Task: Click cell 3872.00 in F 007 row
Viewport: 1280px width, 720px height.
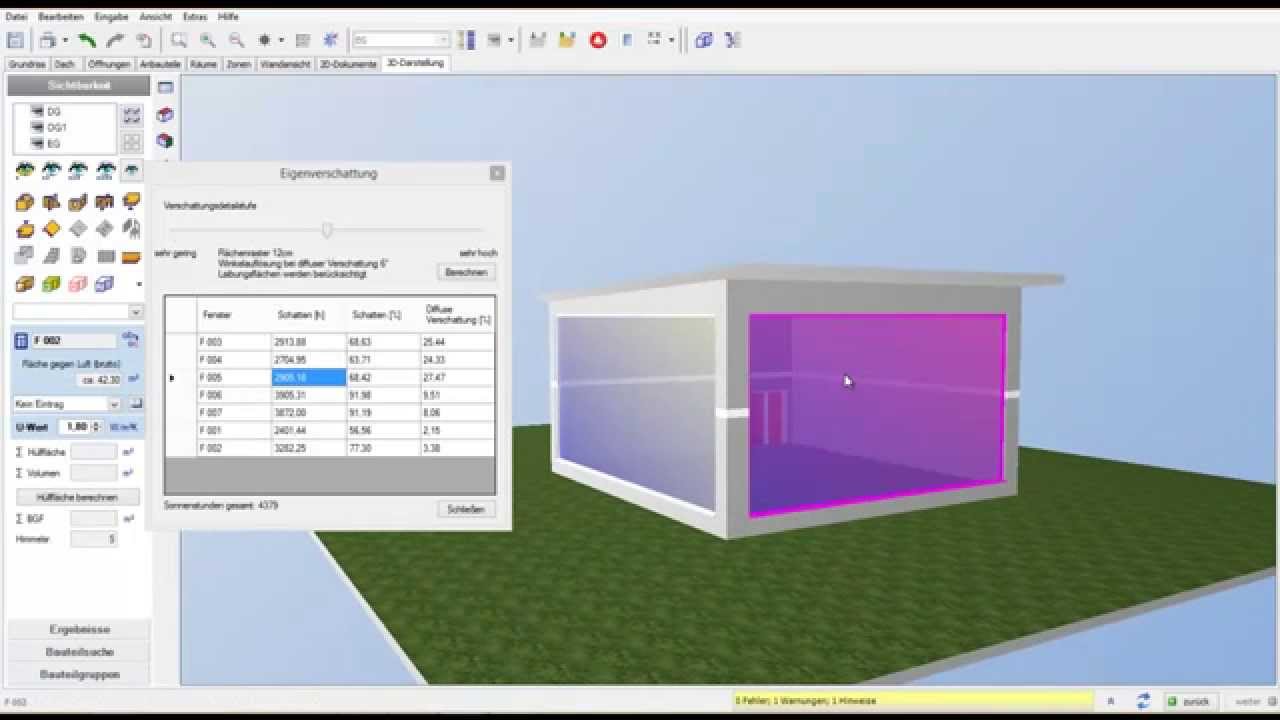Action: (x=309, y=413)
